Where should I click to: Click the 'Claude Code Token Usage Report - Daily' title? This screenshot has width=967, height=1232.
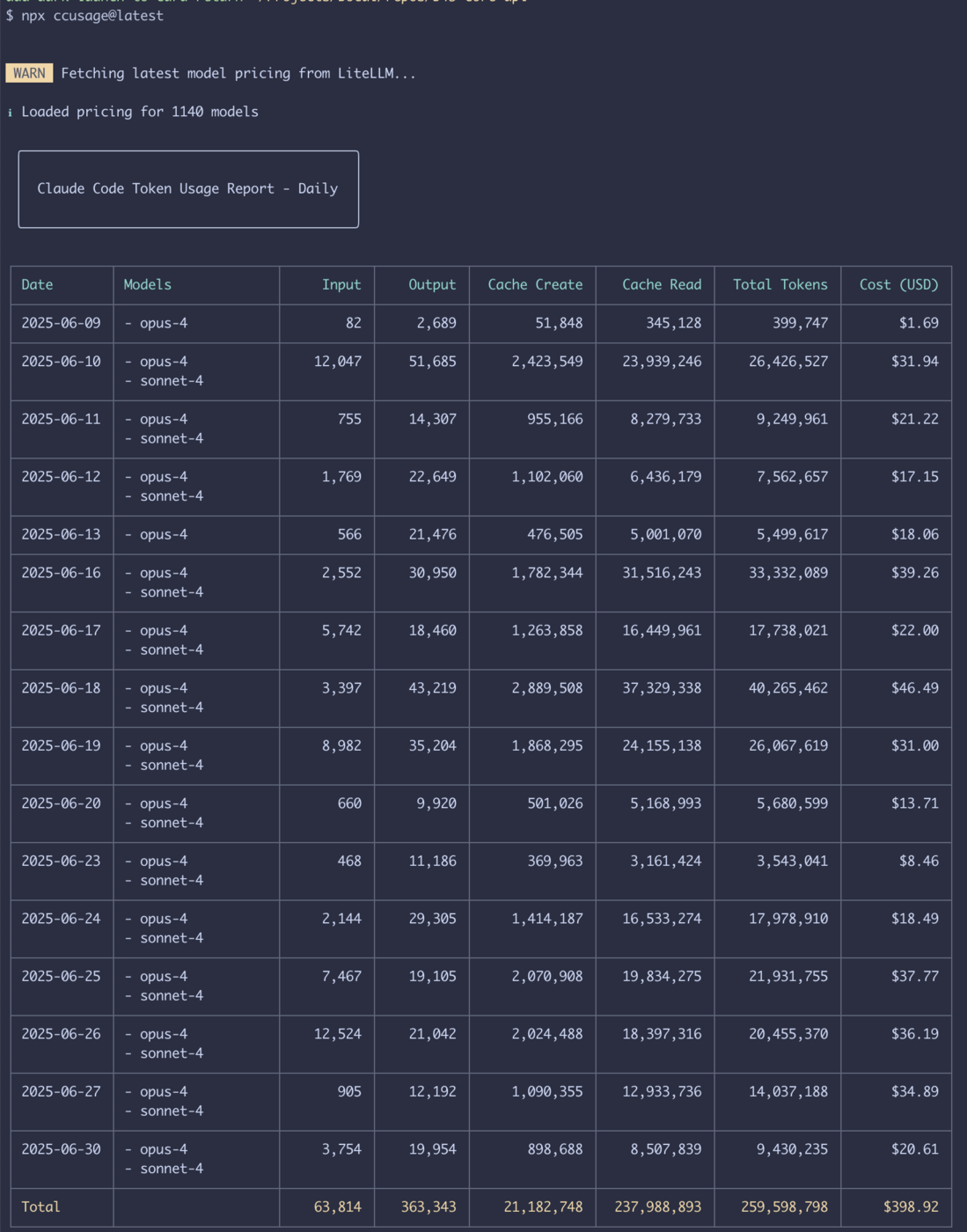[187, 188]
